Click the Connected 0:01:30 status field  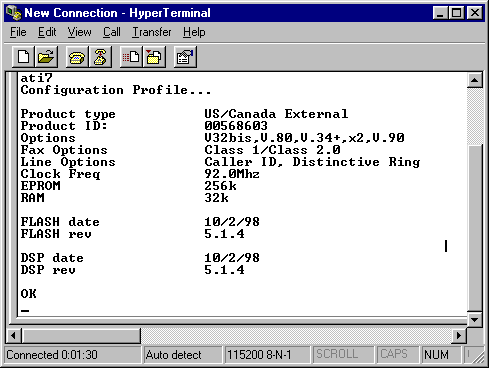(73, 355)
